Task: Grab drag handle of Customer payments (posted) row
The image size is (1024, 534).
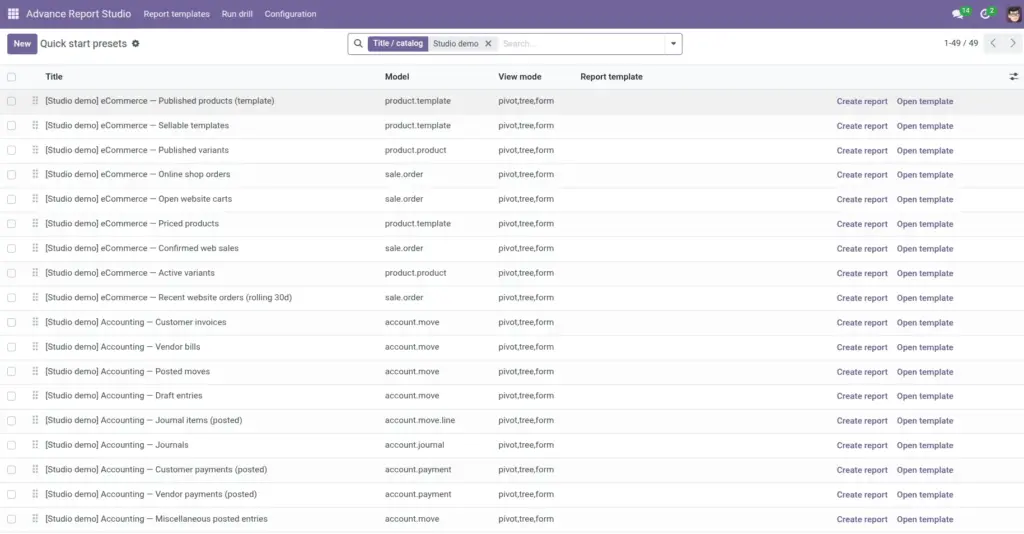Action: [35, 470]
